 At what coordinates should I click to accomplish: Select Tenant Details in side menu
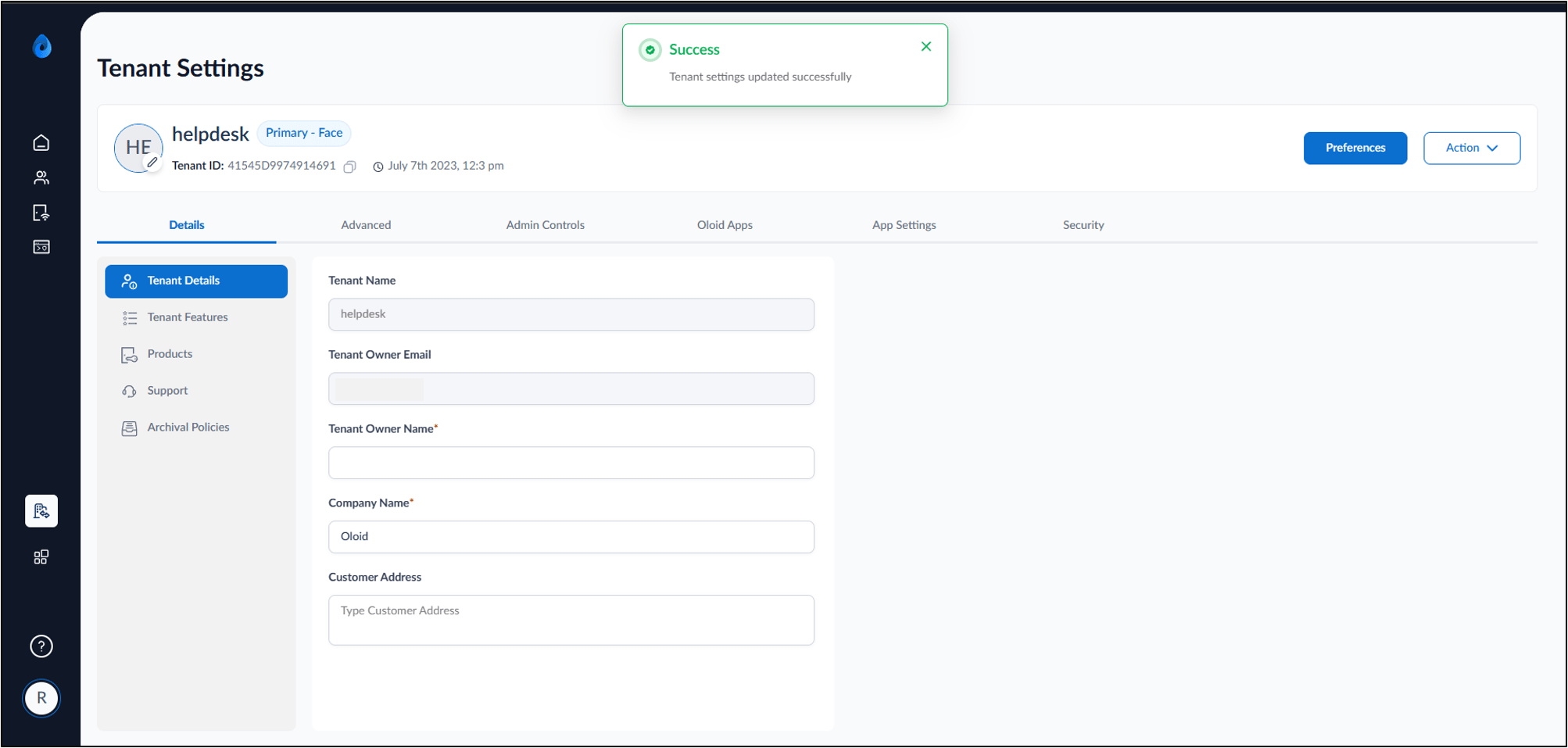(196, 281)
